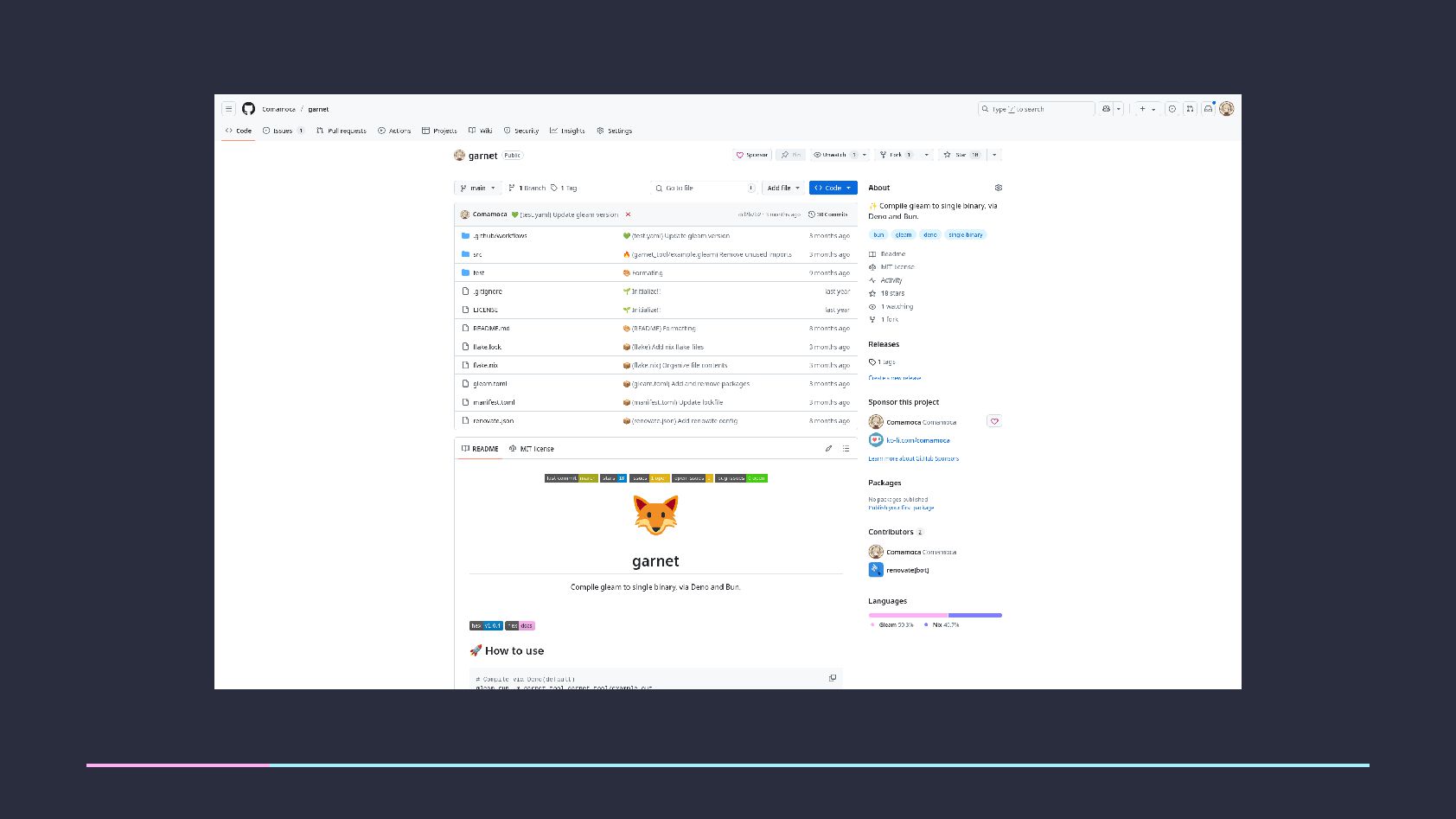This screenshot has height=819, width=1456.
Task: Switch to the Actions tab
Action: [x=394, y=131]
